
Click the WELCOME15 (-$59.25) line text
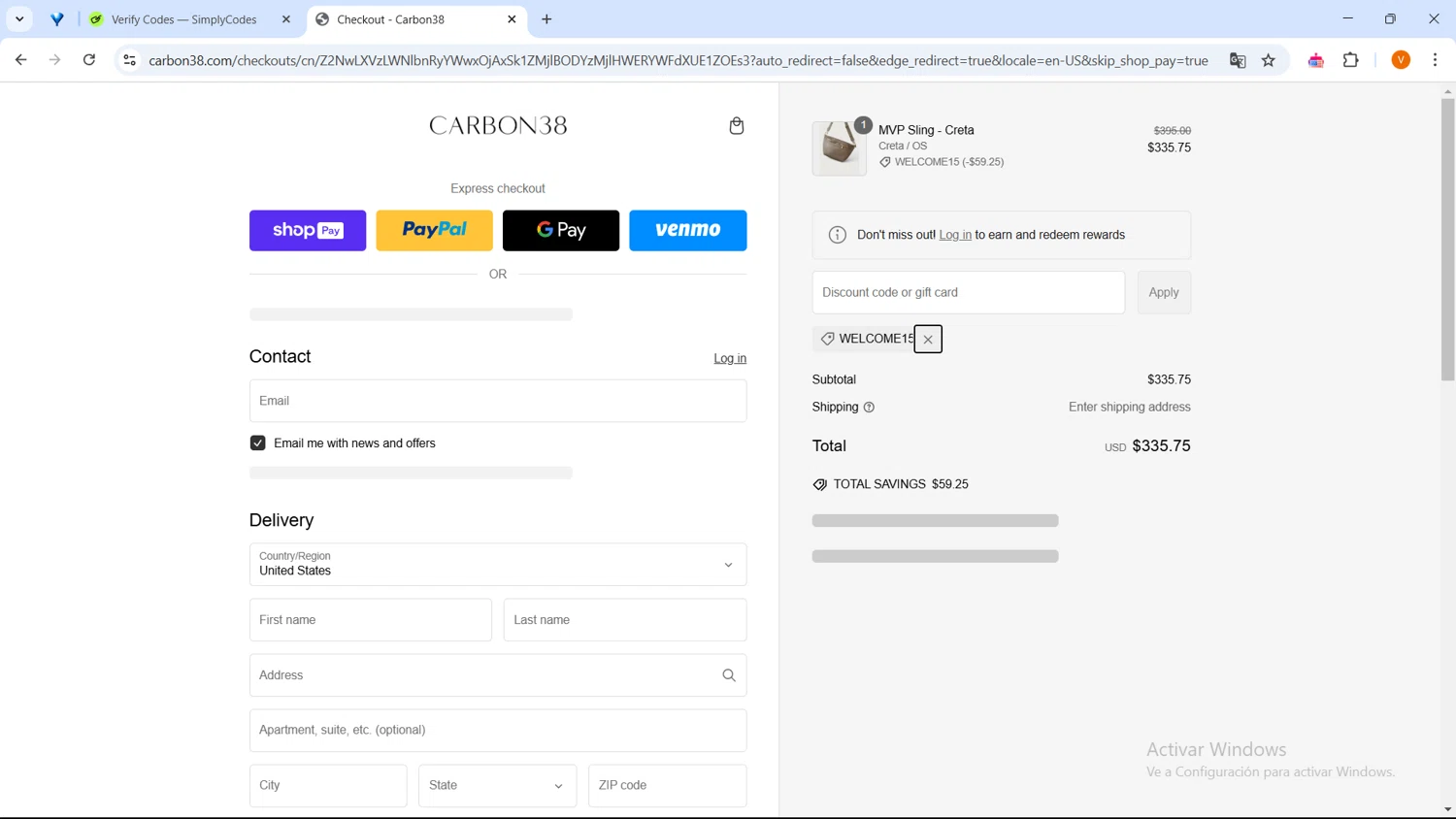949,162
